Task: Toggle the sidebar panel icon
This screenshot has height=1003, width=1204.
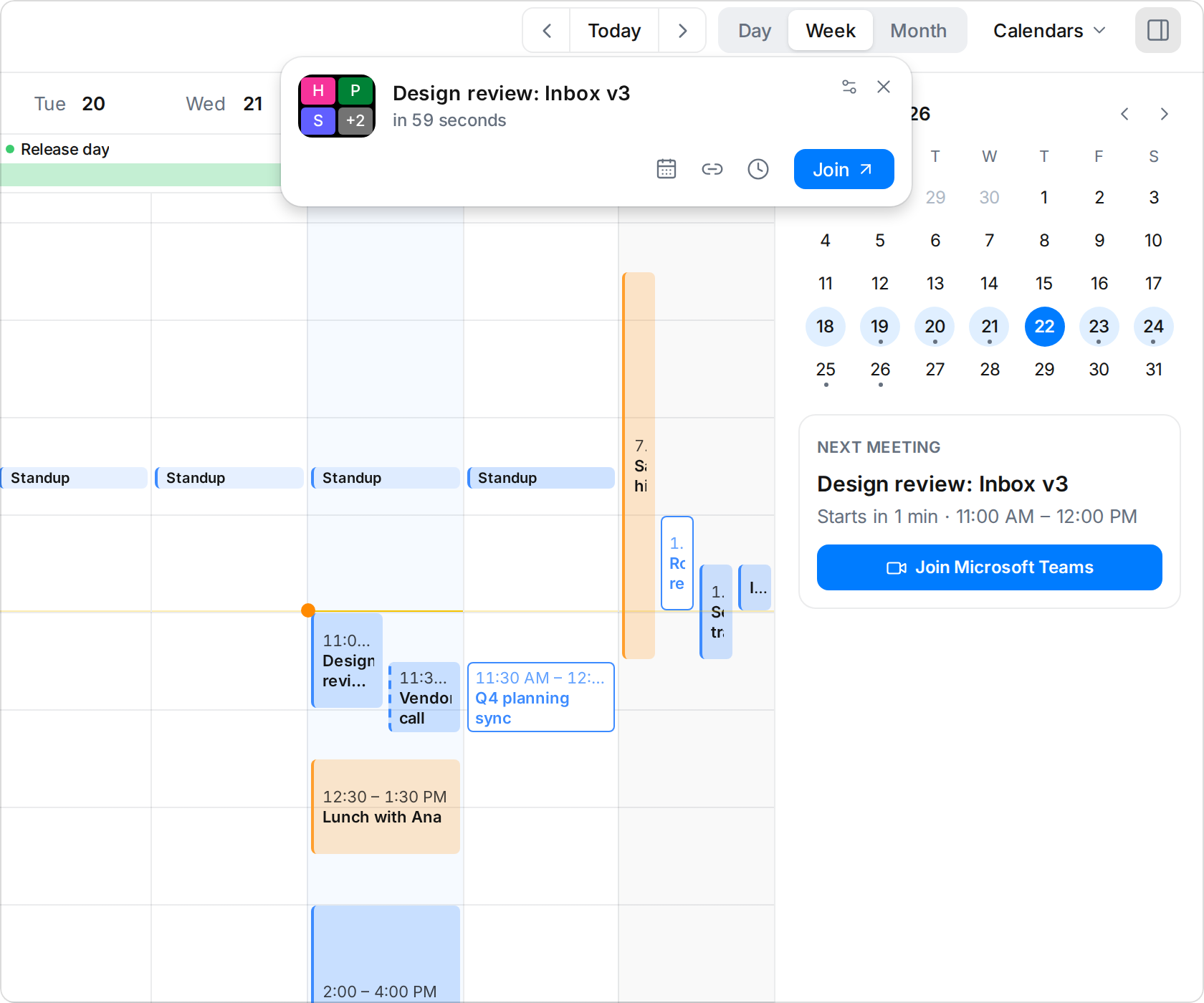Action: (1158, 30)
